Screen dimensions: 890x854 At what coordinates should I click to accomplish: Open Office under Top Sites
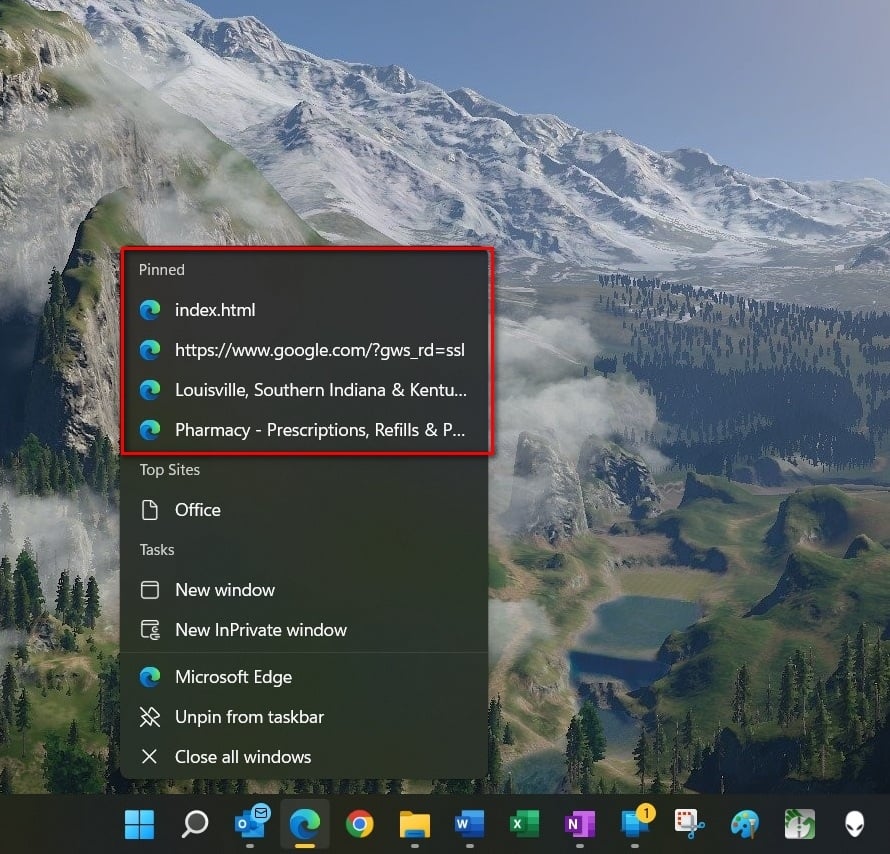coord(197,510)
